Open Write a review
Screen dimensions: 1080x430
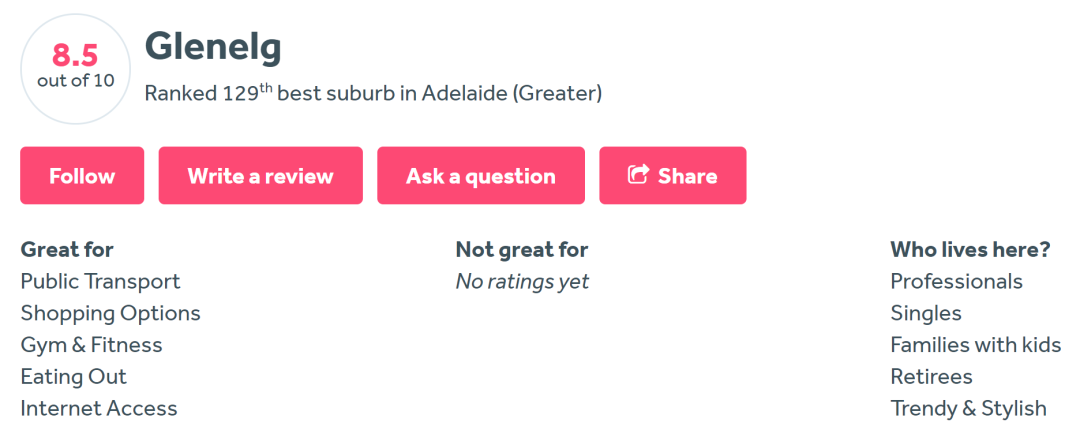coord(260,176)
